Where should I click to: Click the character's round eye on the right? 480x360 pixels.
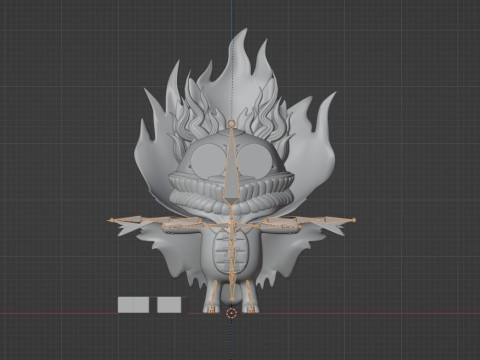point(255,161)
